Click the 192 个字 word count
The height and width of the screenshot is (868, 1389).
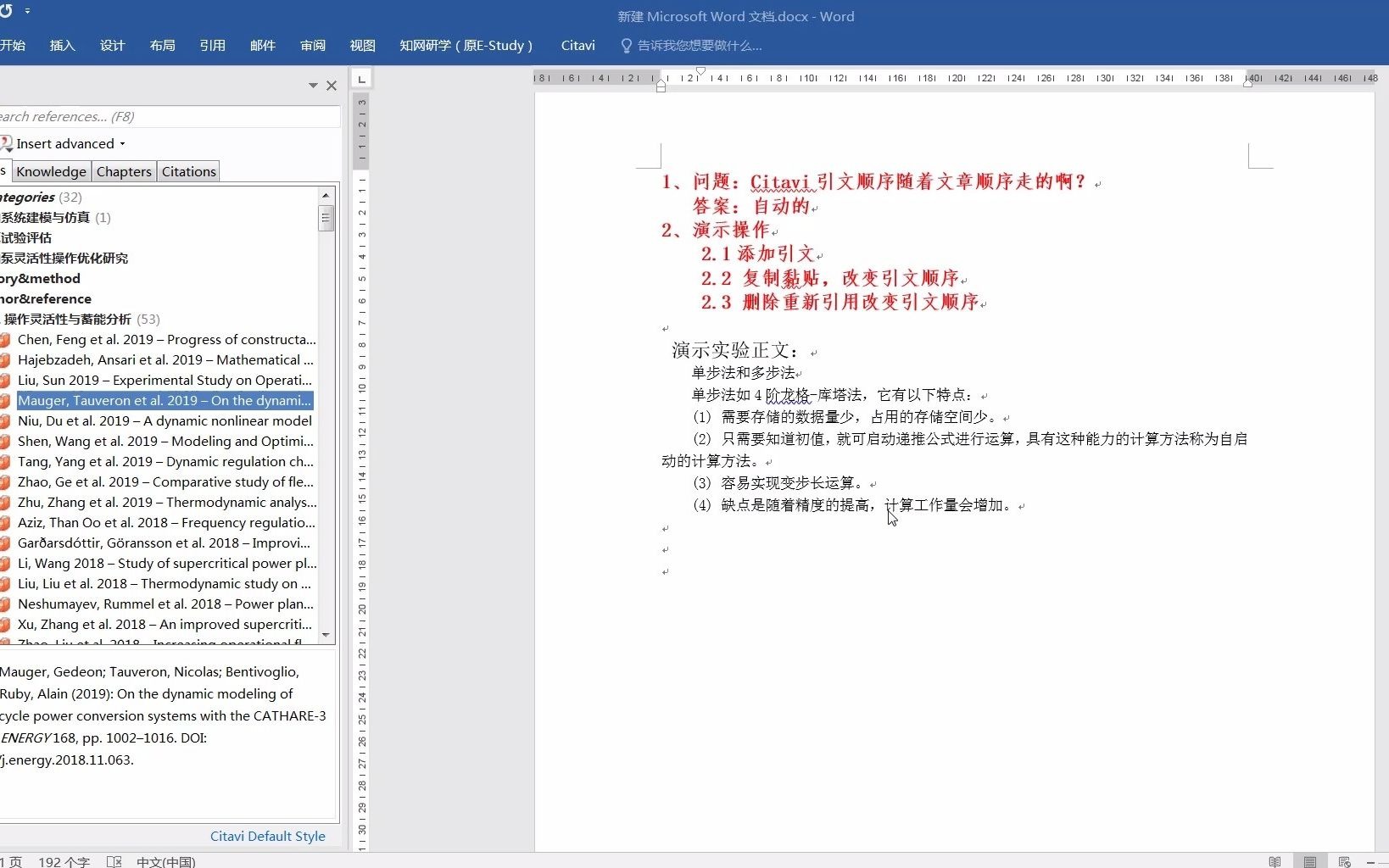pyautogui.click(x=64, y=861)
